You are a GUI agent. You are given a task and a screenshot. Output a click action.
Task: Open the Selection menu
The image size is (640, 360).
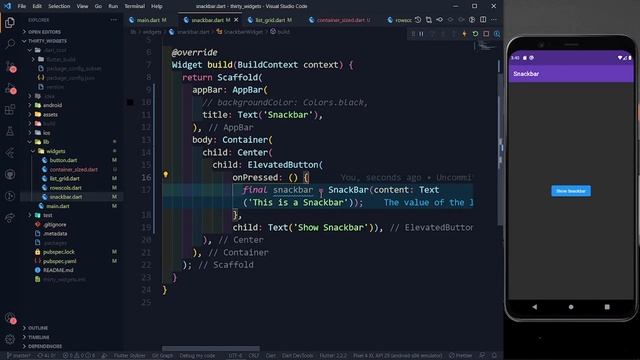pyautogui.click(x=59, y=6)
